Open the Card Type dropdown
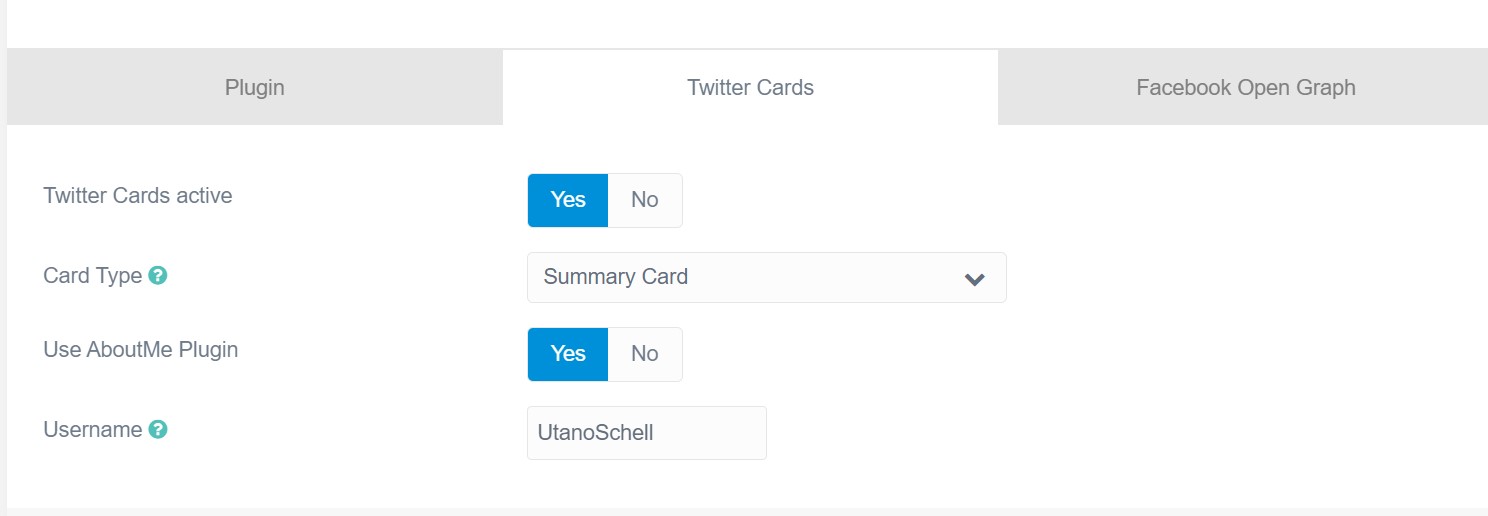The width and height of the screenshot is (1488, 516). pyautogui.click(x=767, y=277)
